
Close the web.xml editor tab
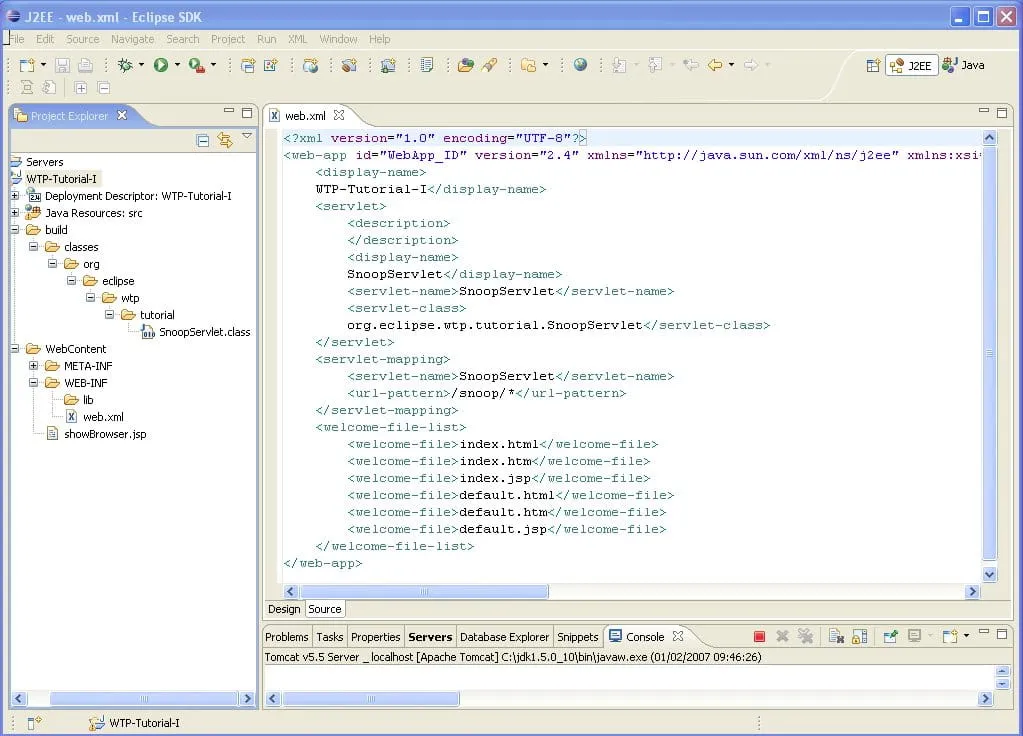tap(339, 115)
